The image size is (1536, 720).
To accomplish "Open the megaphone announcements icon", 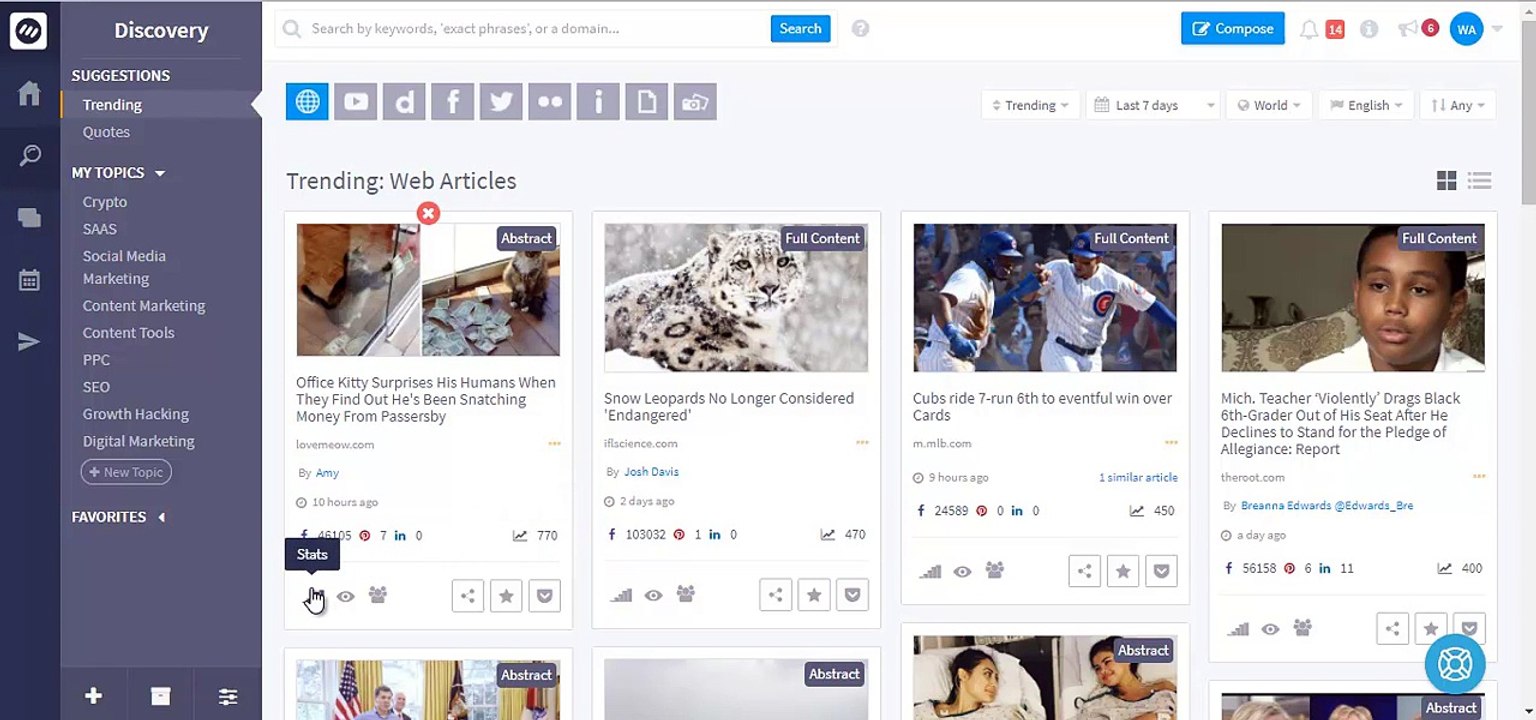I will click(x=1408, y=29).
